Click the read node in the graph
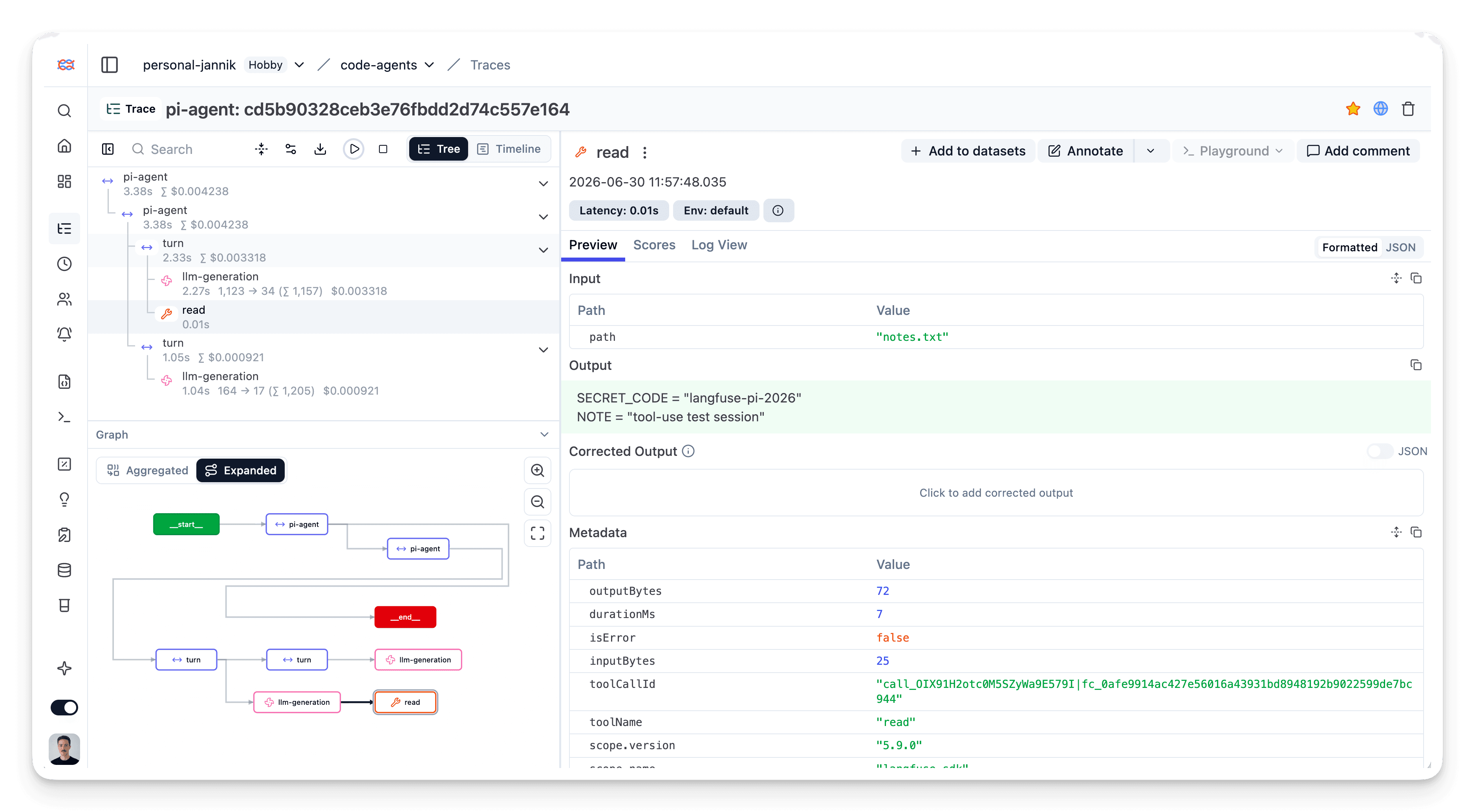The width and height of the screenshot is (1475, 812). [405, 702]
